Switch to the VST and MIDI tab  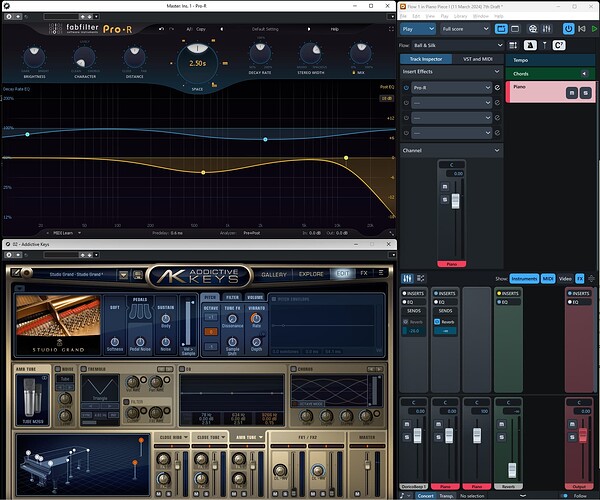click(478, 59)
